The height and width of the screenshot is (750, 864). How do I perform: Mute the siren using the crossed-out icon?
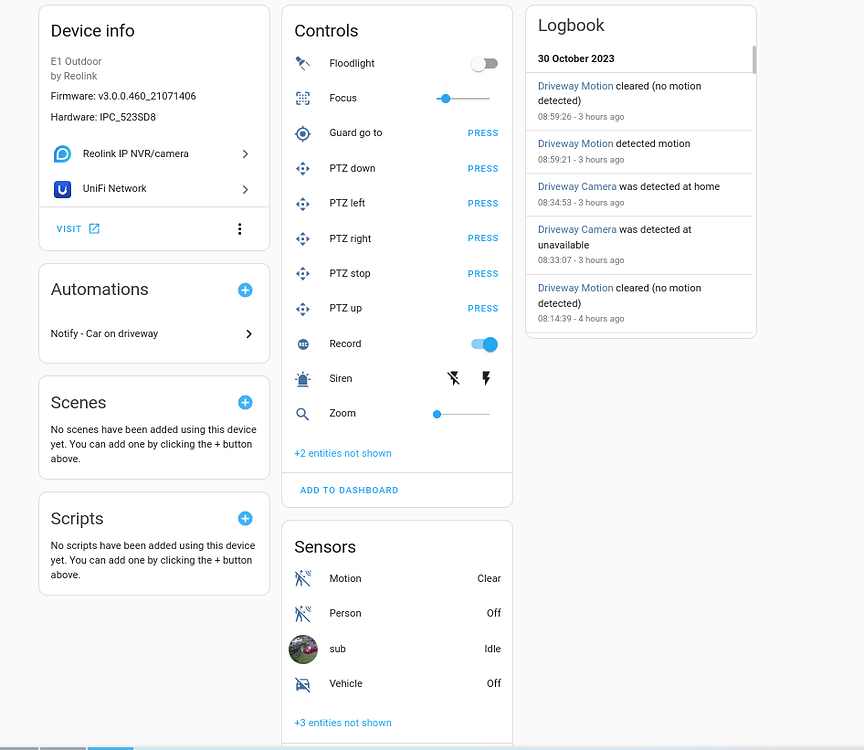(453, 378)
